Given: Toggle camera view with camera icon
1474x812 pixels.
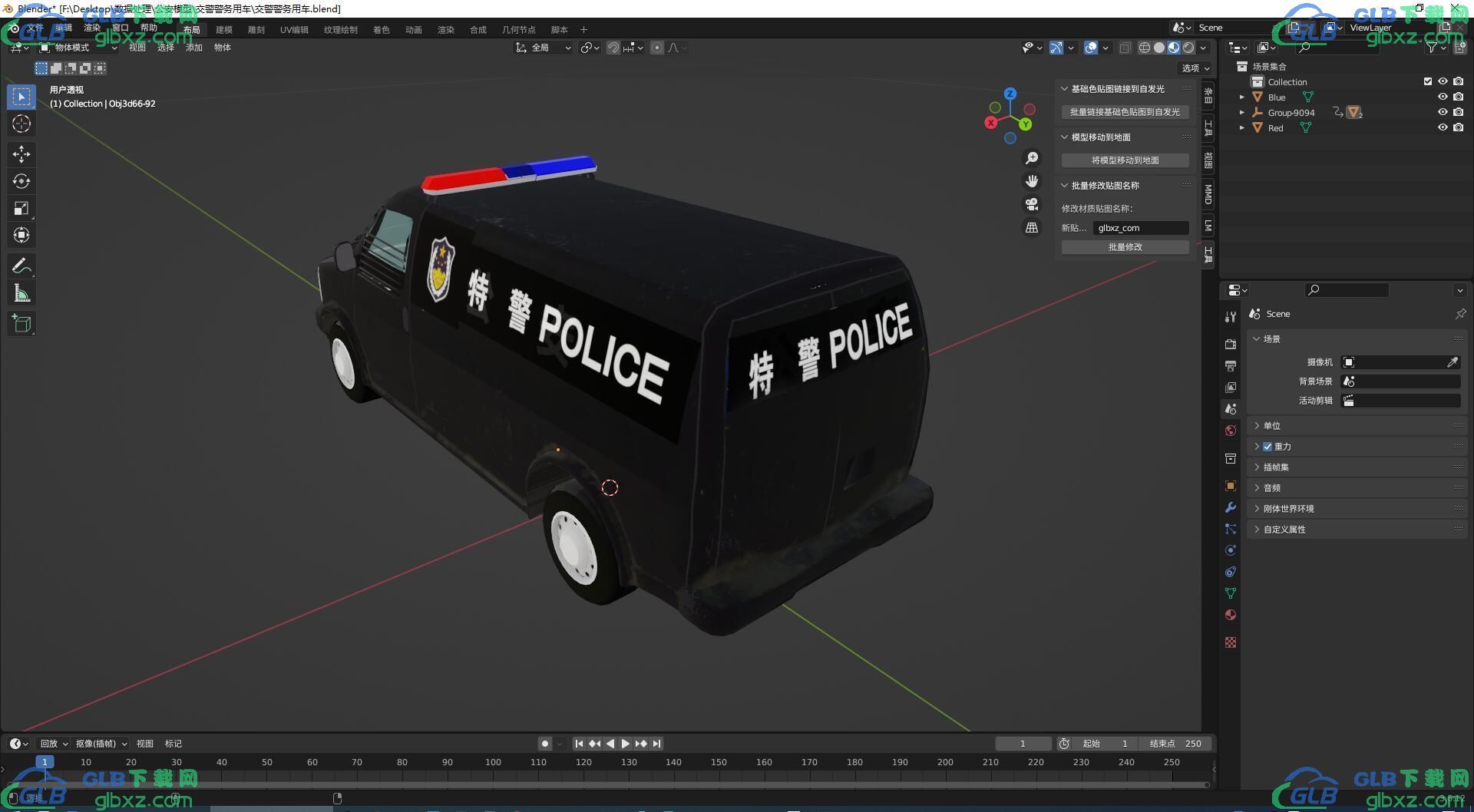Looking at the screenshot, I should tap(1032, 204).
